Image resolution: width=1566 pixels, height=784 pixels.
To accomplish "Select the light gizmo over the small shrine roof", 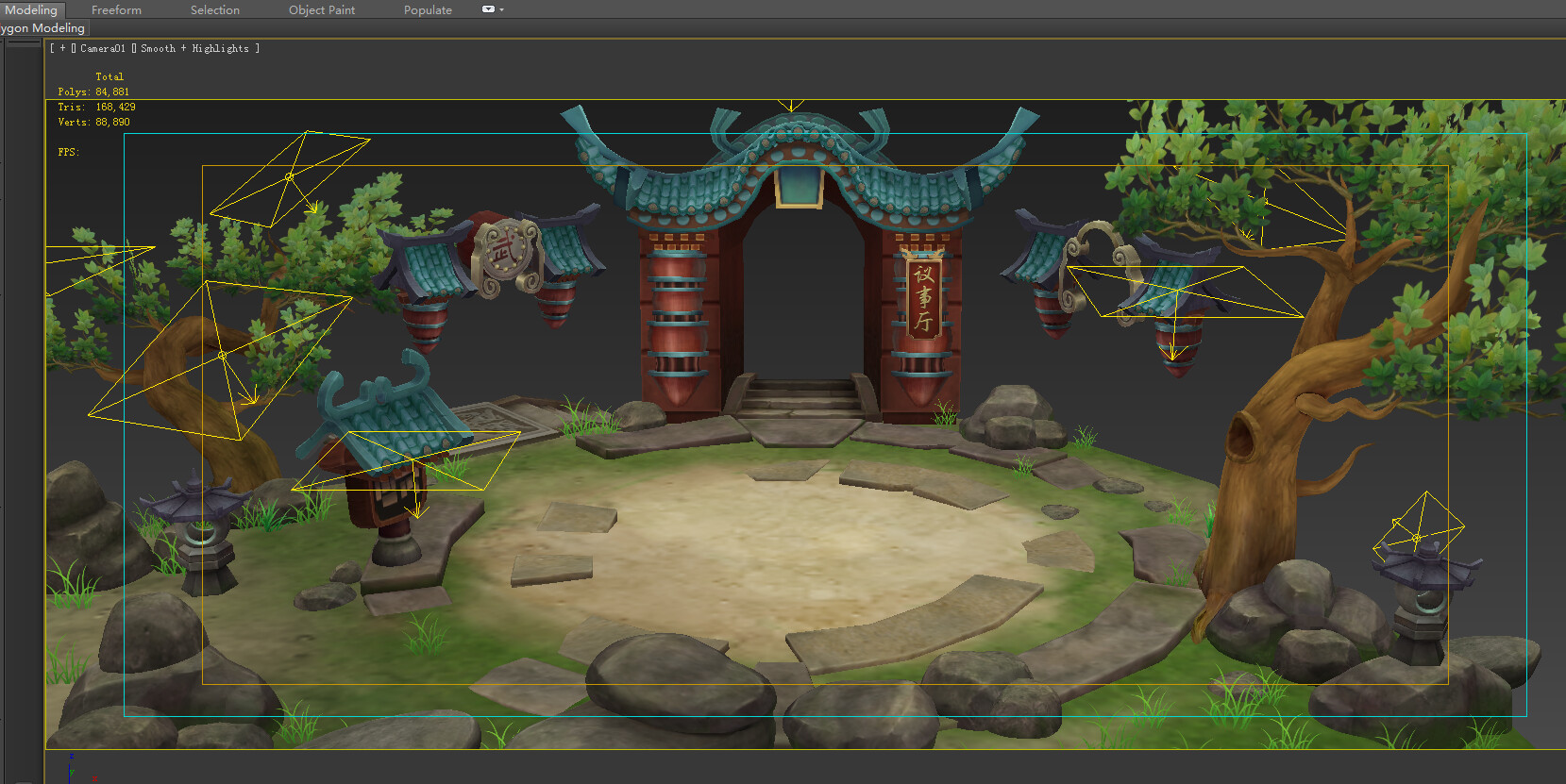I will [414, 459].
